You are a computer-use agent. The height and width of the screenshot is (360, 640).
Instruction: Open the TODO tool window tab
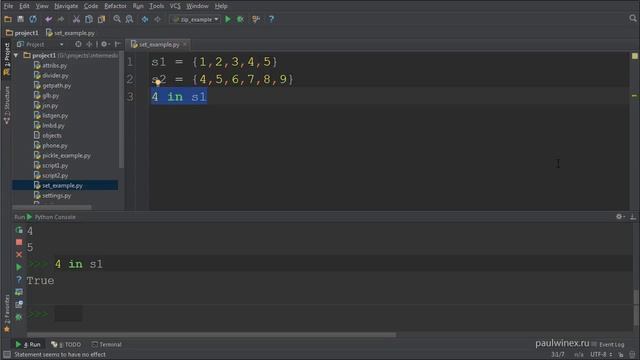click(x=66, y=344)
